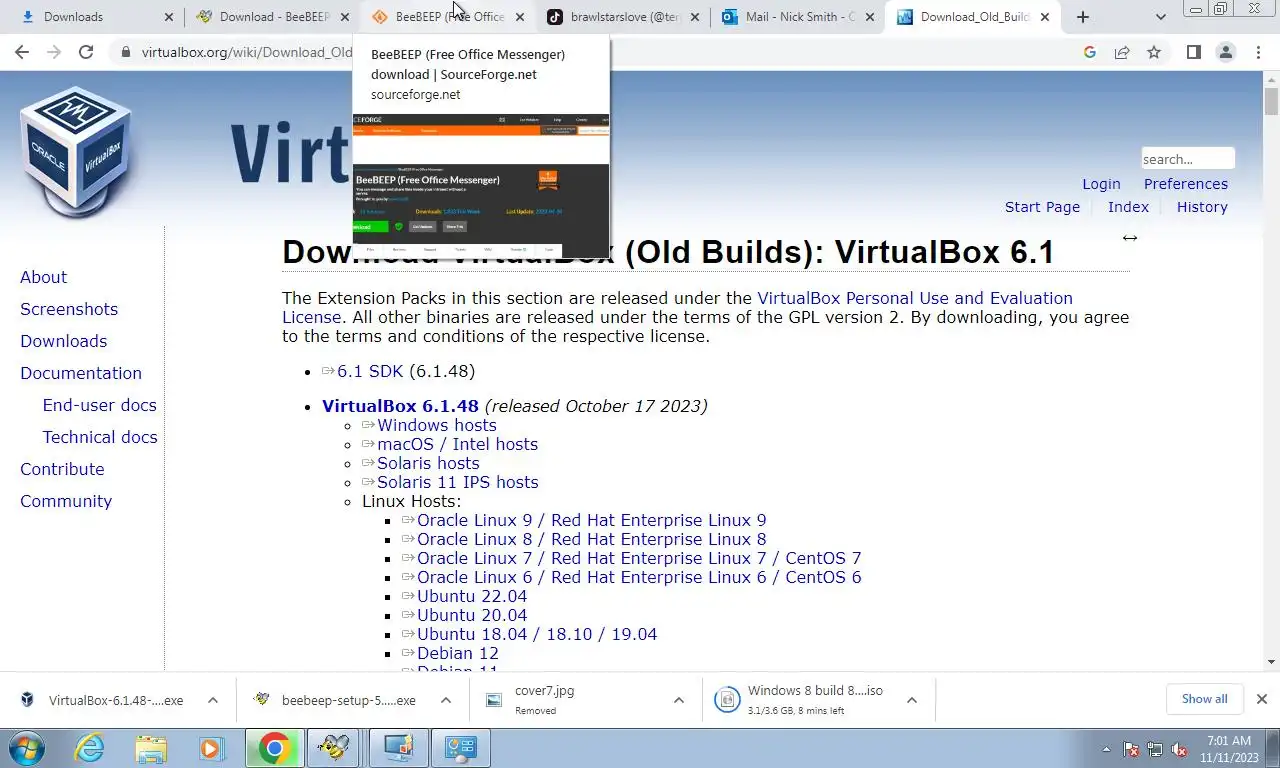Screen dimensions: 1280x768
Task: Download Solaris 11 IPS hosts build
Action: [x=457, y=482]
